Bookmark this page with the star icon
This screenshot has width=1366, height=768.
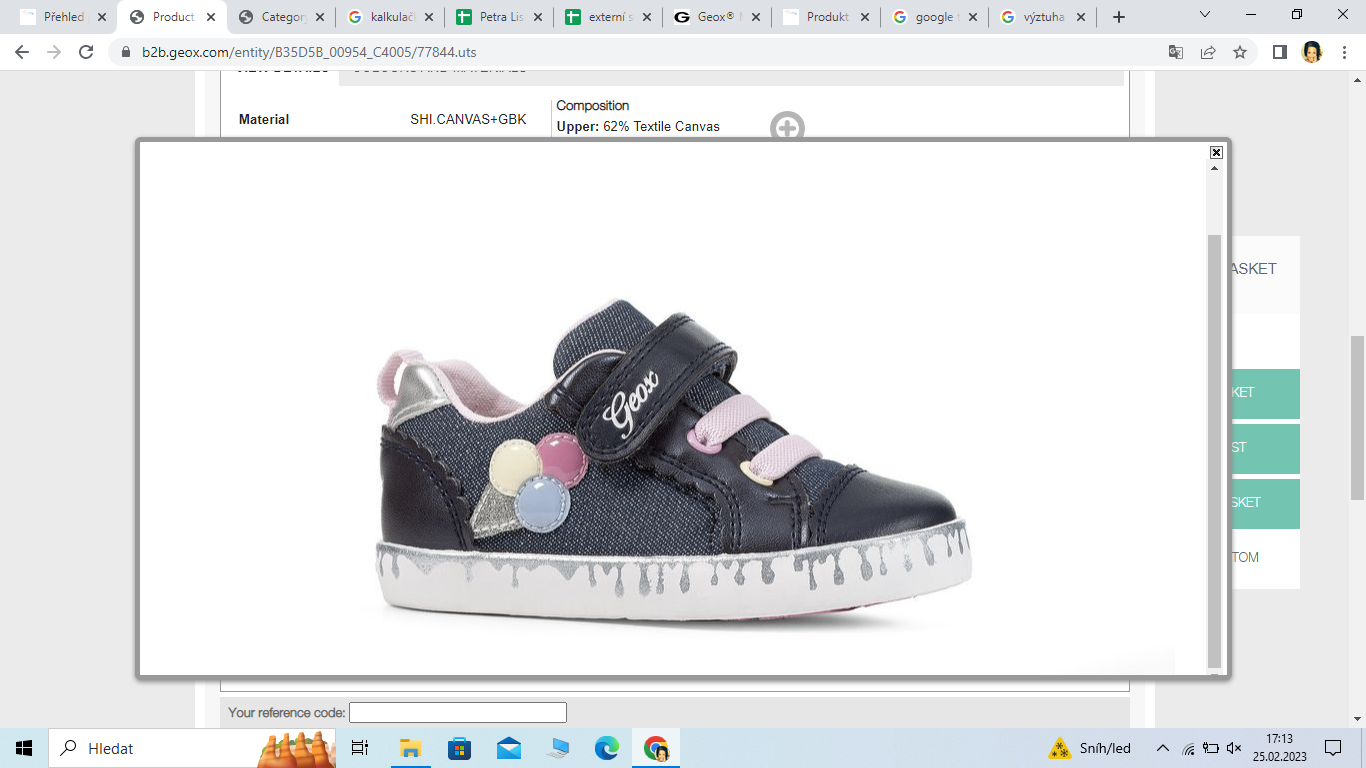tap(1240, 52)
